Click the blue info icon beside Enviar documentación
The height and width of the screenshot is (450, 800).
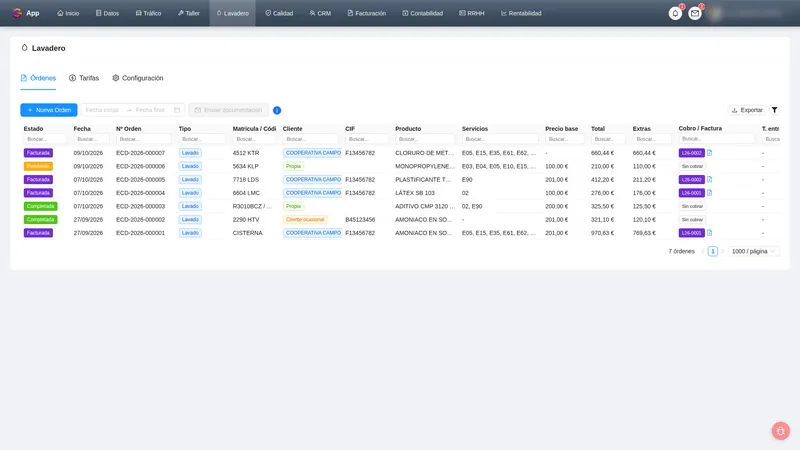(277, 110)
